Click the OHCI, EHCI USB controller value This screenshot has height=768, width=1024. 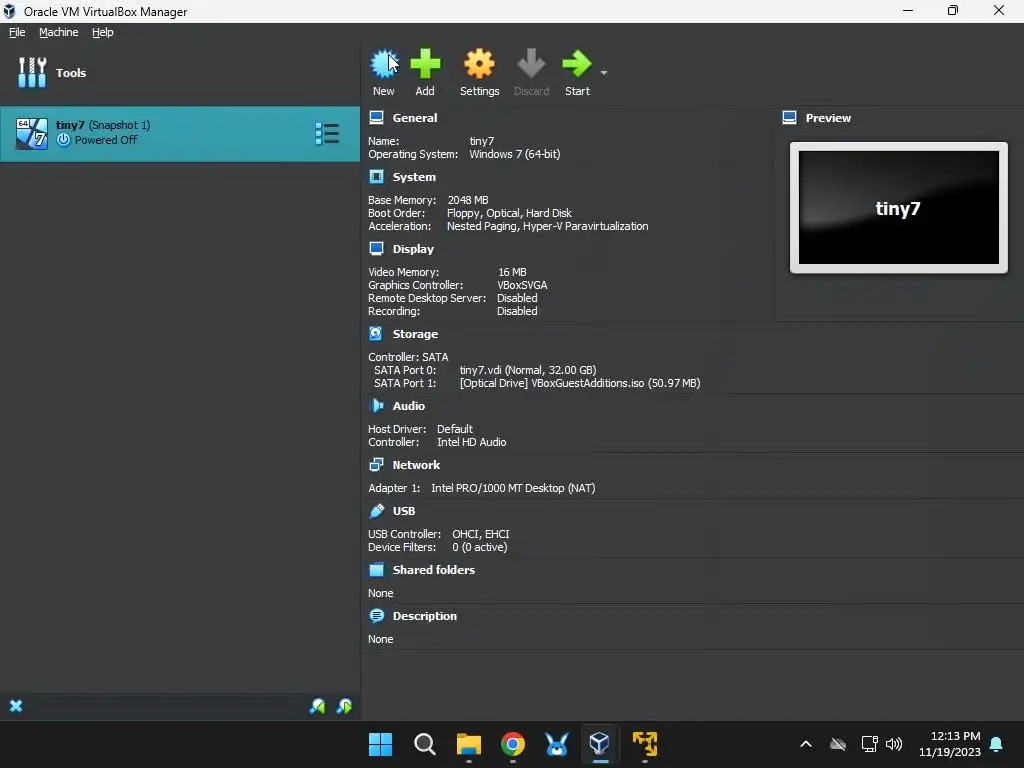tap(481, 534)
